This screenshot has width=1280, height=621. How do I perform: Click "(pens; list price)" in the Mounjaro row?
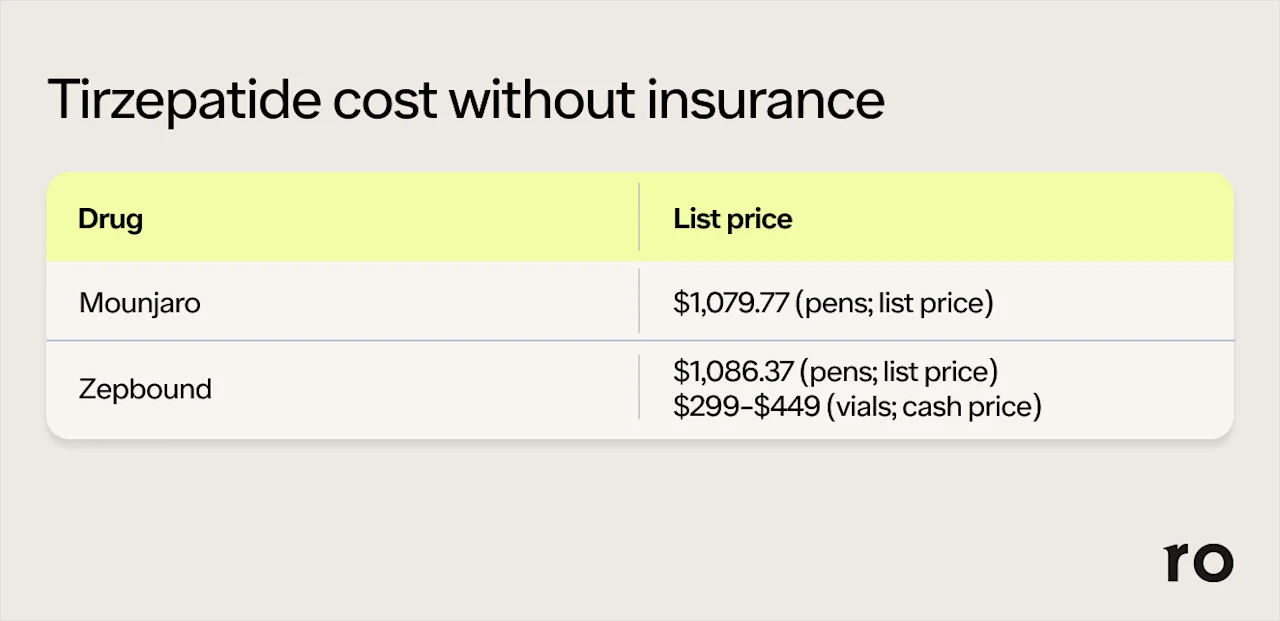[894, 302]
